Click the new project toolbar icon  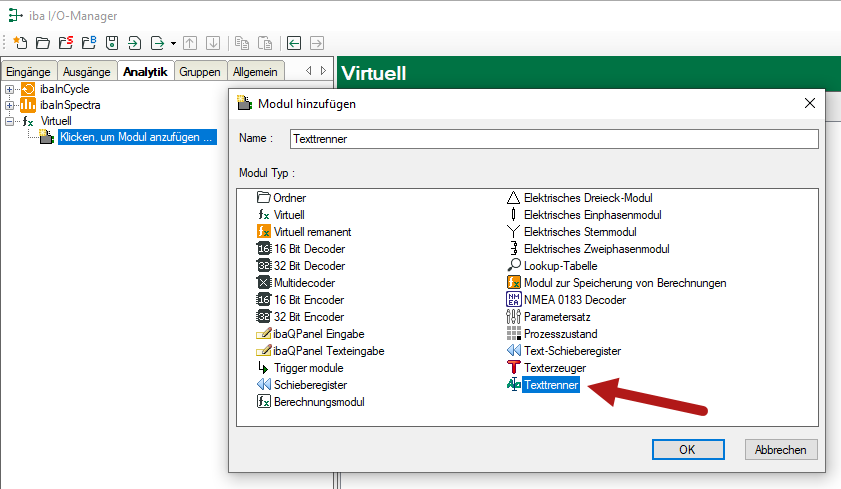tap(19, 43)
